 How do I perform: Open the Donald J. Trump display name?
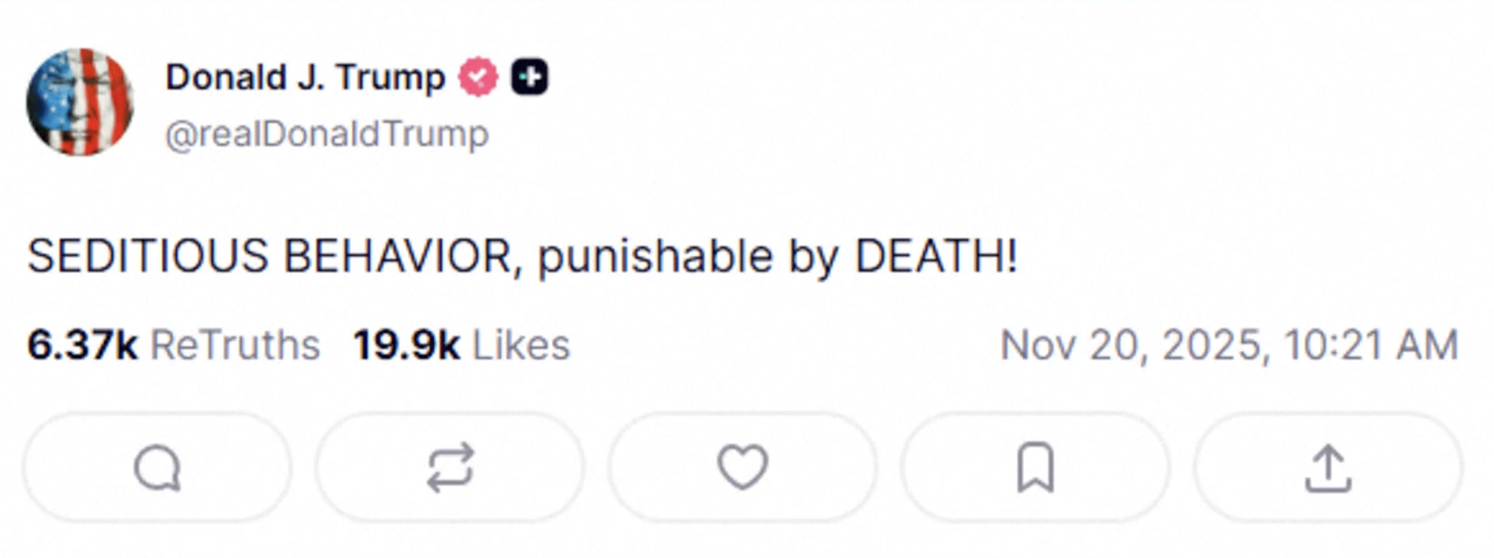[305, 77]
